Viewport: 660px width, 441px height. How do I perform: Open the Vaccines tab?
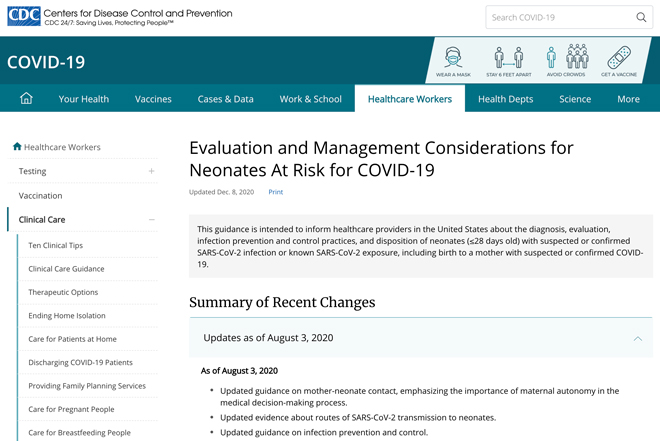pyautogui.click(x=153, y=99)
